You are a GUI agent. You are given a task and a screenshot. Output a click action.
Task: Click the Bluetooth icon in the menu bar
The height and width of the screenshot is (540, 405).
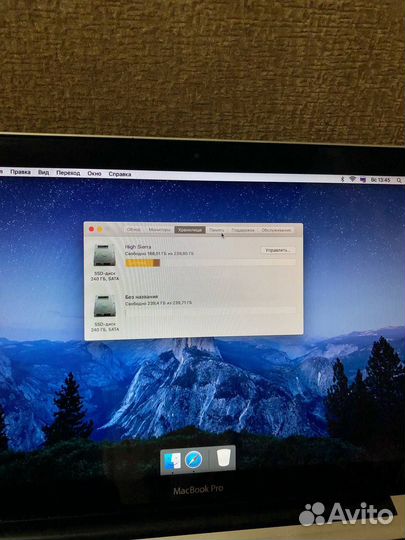coord(342,179)
